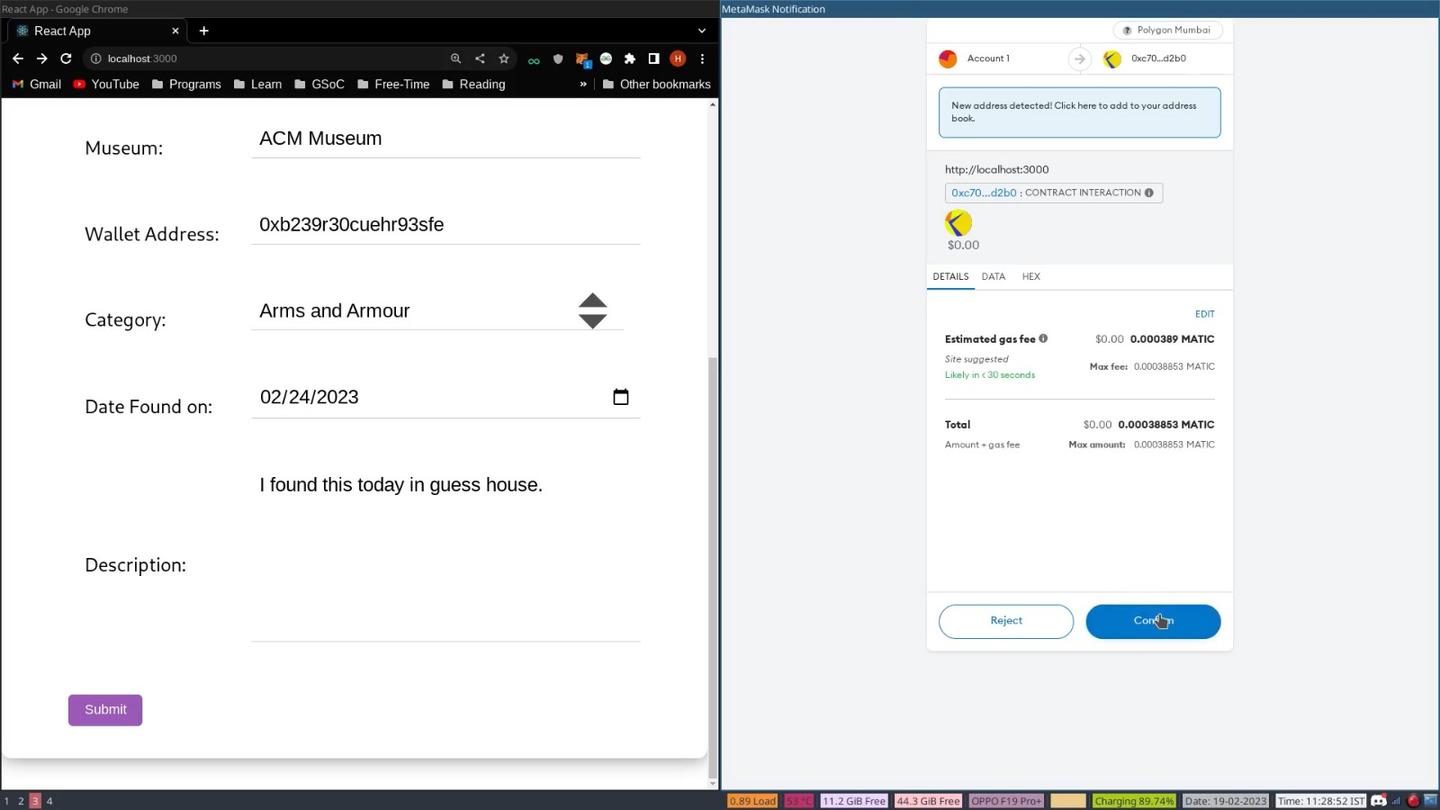
Task: Click the MATIC token logo
Action: 958,223
